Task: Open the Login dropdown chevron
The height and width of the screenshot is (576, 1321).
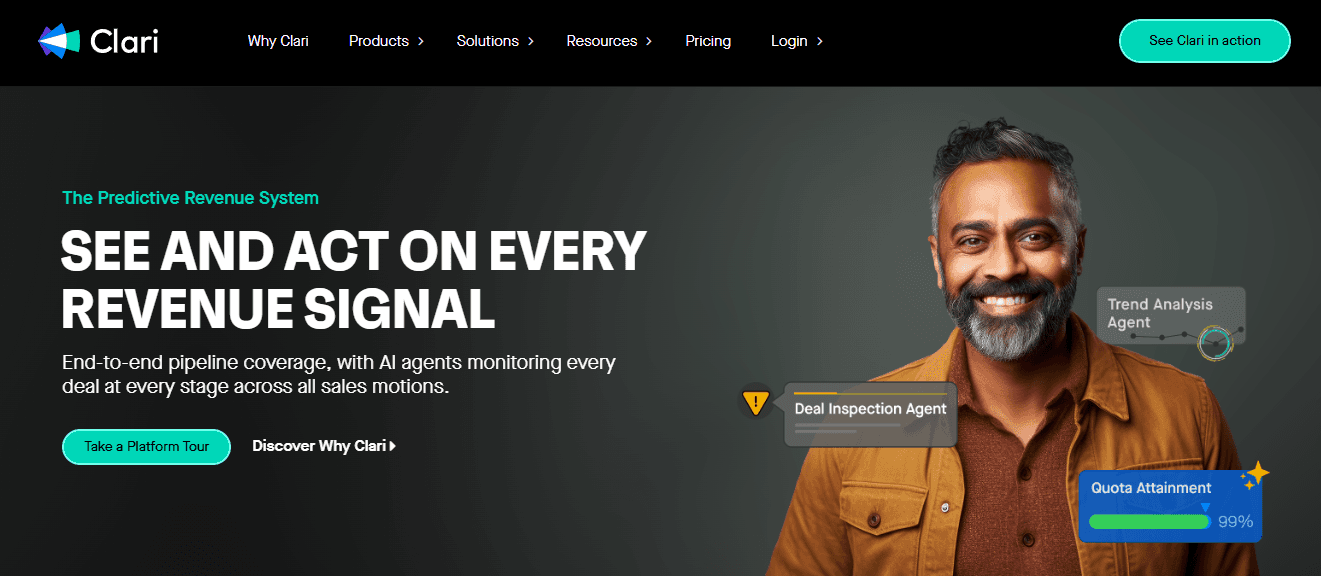Action: (820, 41)
